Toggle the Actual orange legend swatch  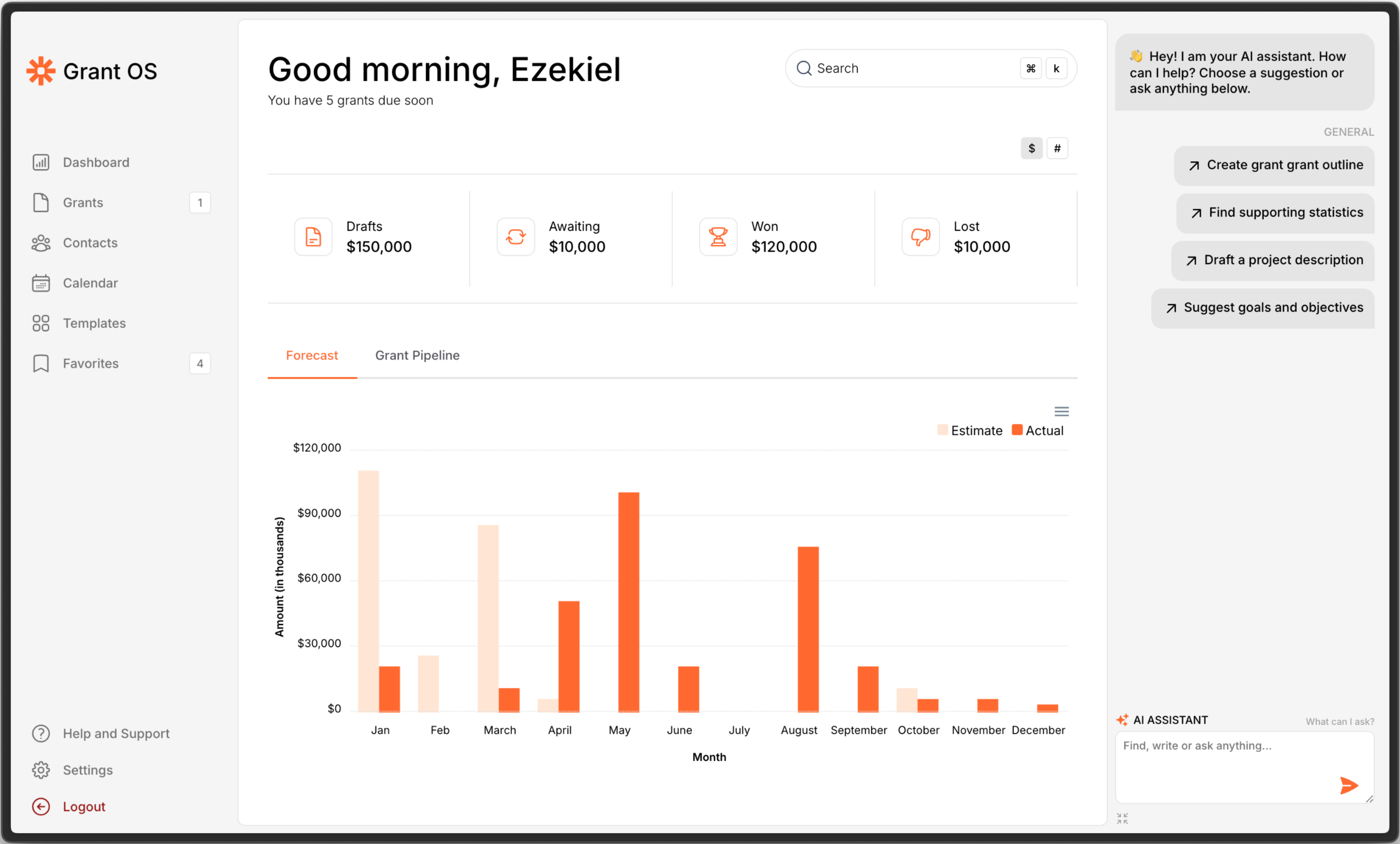[x=1017, y=430]
